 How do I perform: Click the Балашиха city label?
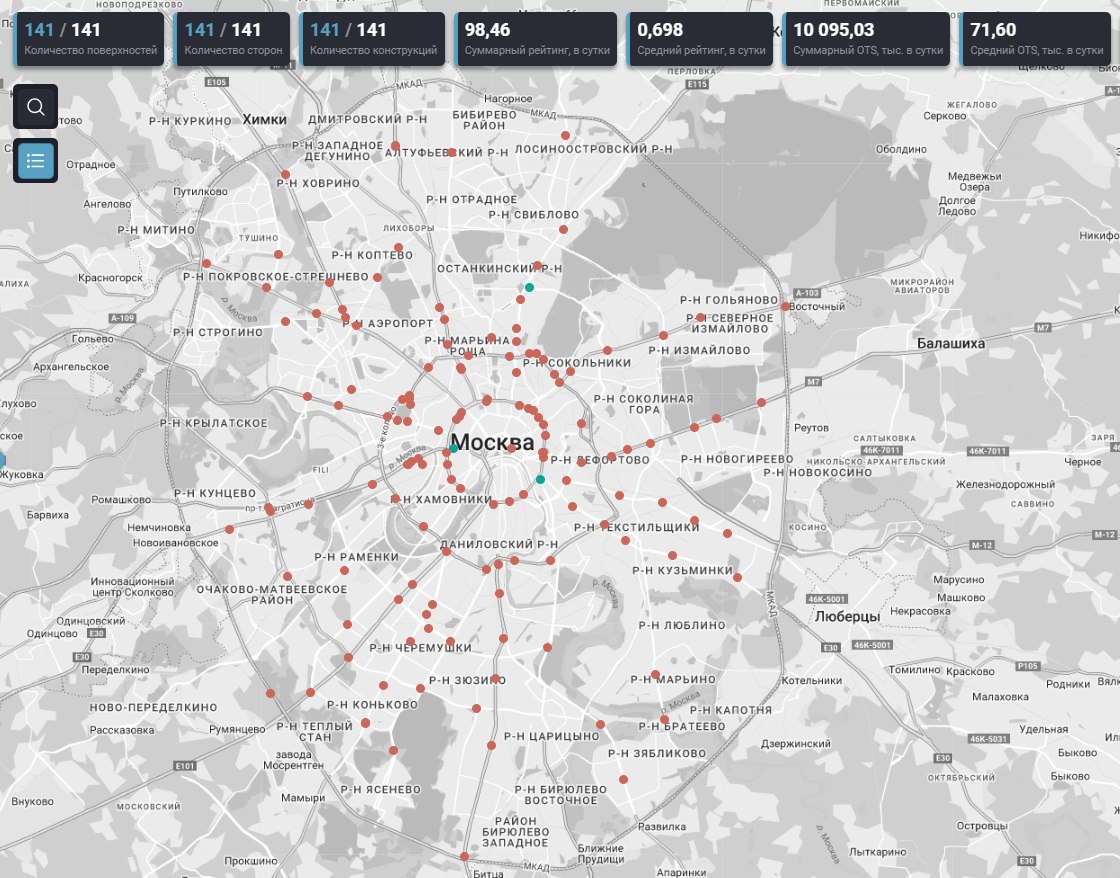951,344
